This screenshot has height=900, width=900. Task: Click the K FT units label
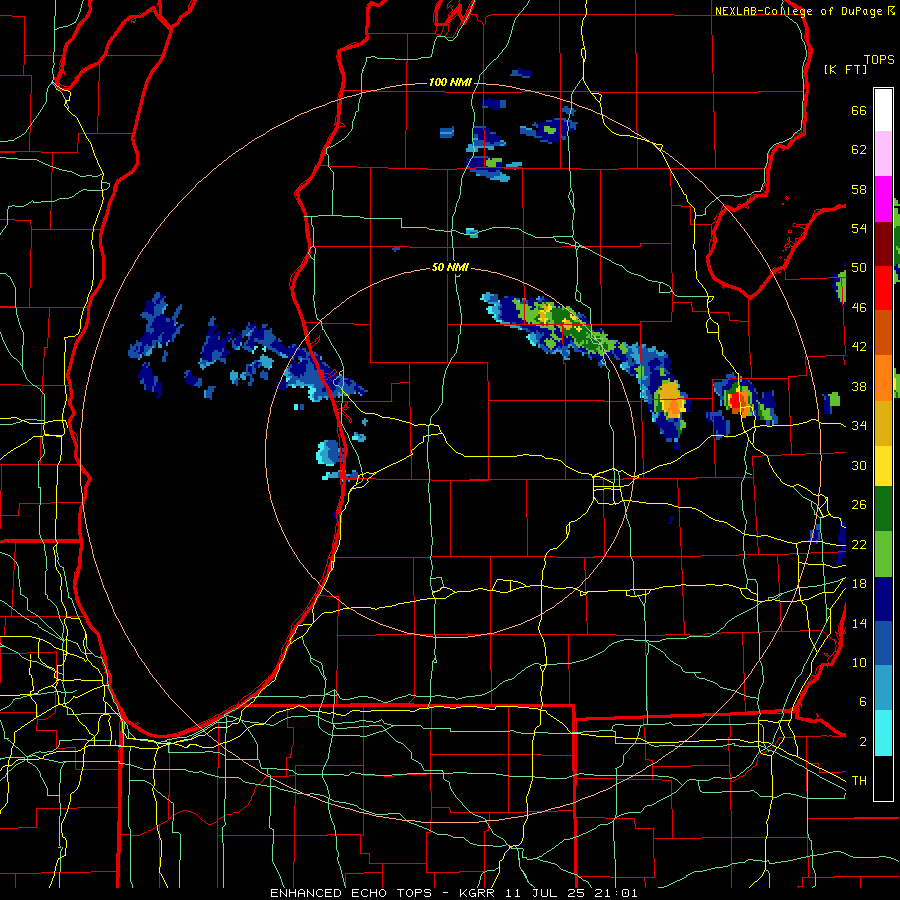845,69
